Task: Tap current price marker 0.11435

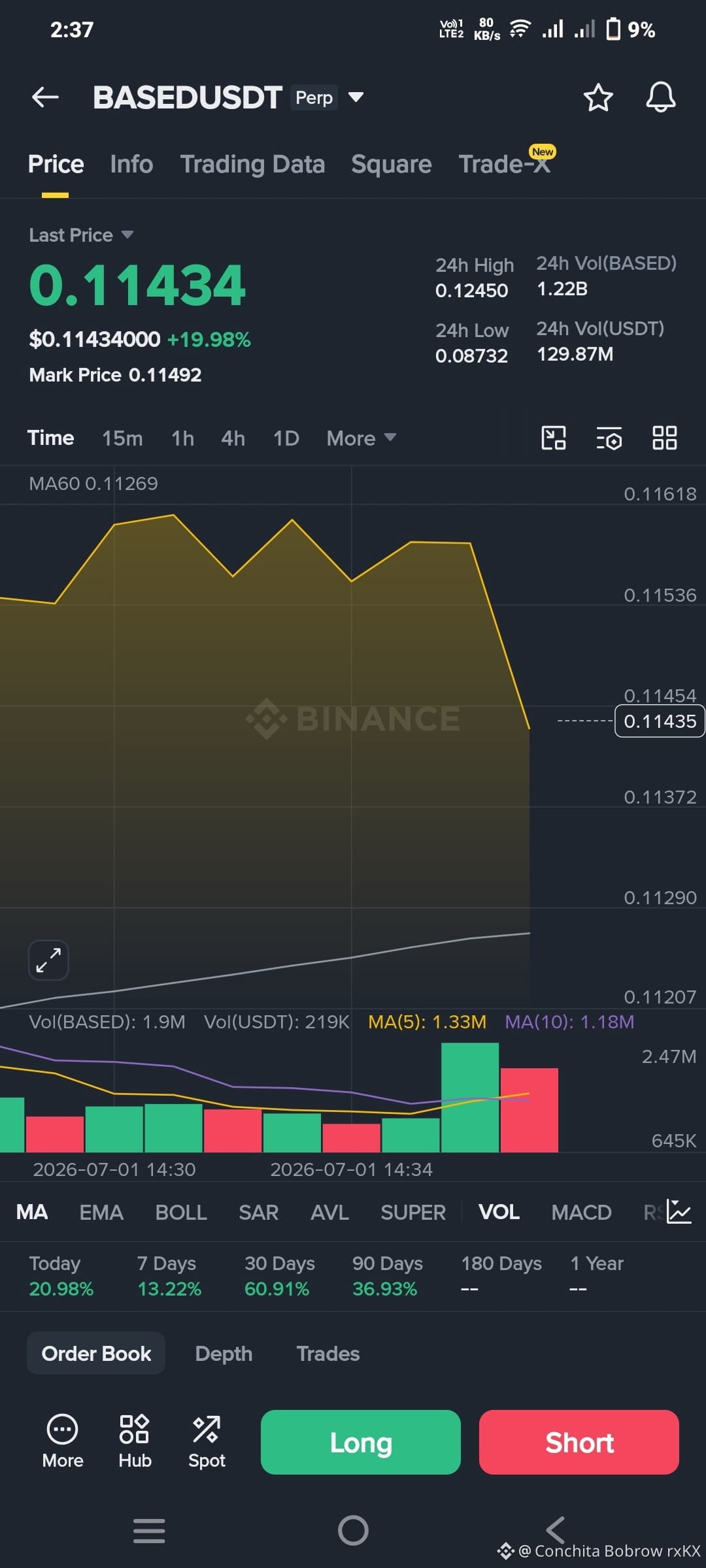Action: (x=660, y=721)
